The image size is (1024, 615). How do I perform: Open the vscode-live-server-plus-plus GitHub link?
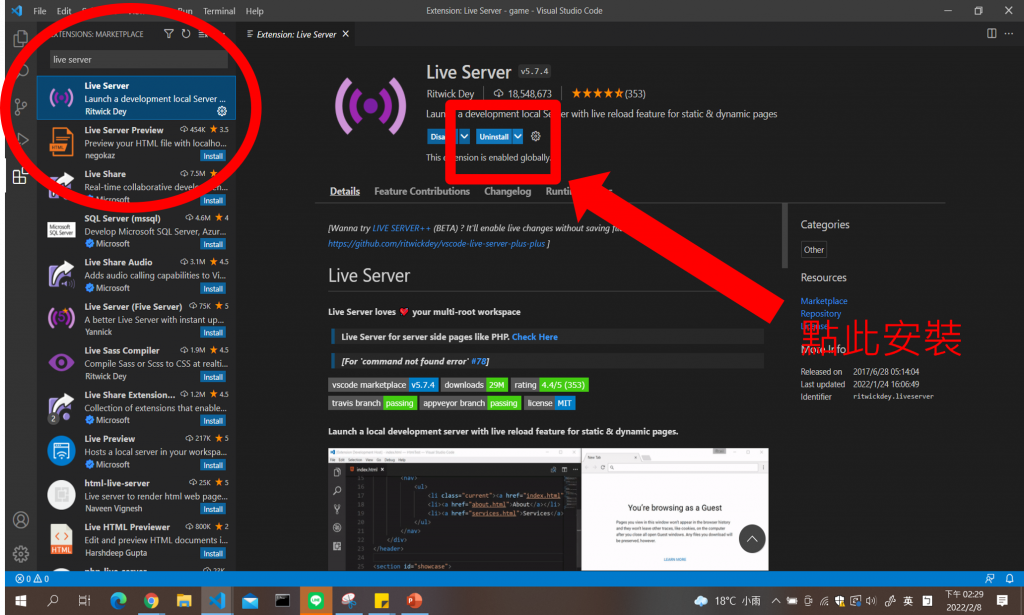click(x=436, y=244)
